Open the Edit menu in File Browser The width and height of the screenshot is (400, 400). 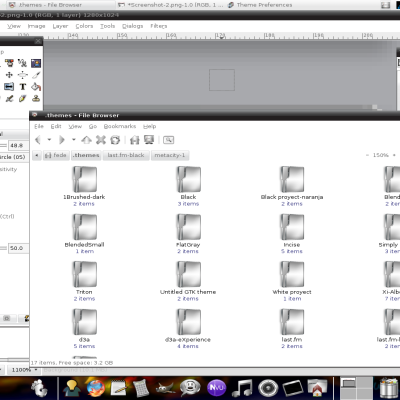point(56,126)
